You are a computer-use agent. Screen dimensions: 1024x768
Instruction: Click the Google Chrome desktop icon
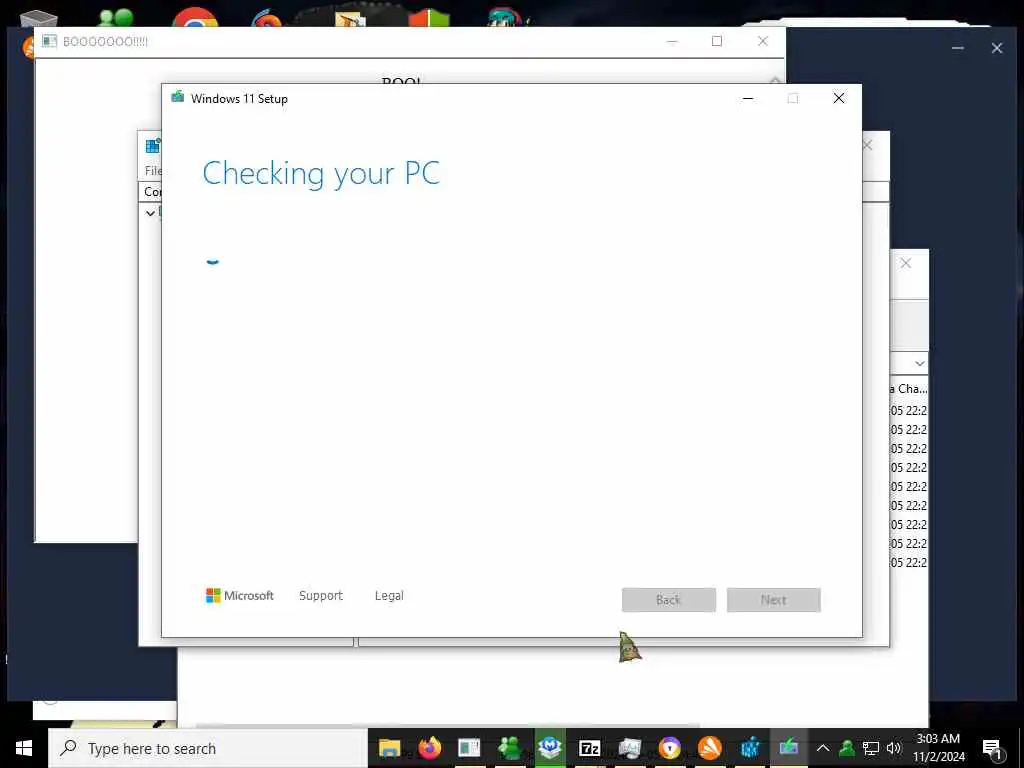coord(195,16)
